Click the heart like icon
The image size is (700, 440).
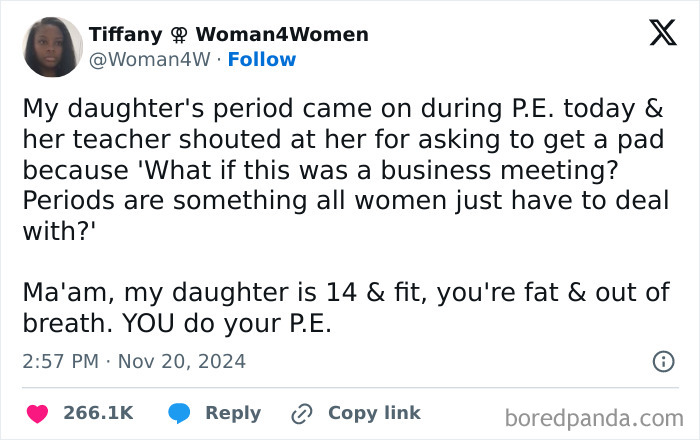coord(36,412)
